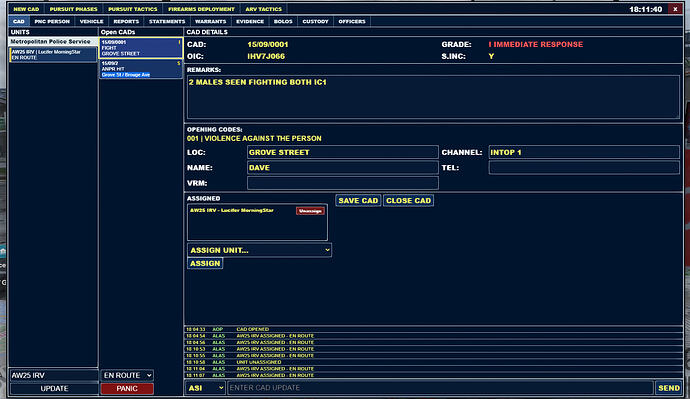Image resolution: width=690 pixels, height=399 pixels.
Task: Open the ASI code dropdown
Action: tap(206, 388)
